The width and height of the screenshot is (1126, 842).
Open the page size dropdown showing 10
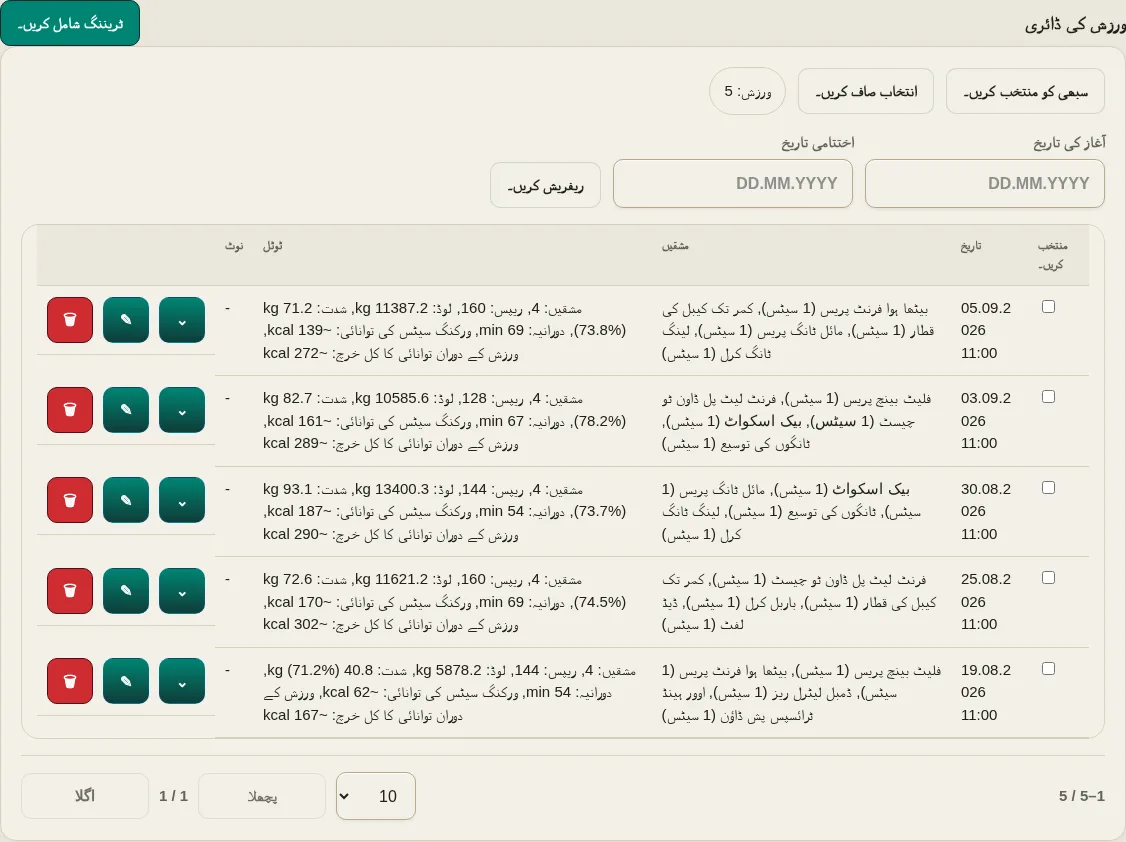pyautogui.click(x=376, y=796)
